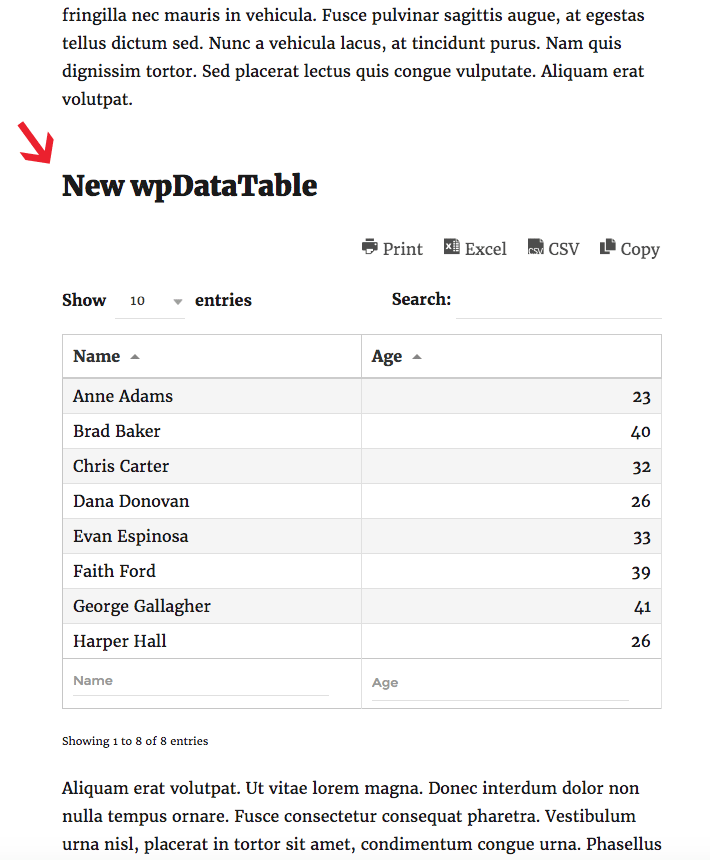Sort the table by Name column arrow
710x860 pixels.
pyautogui.click(x=135, y=357)
